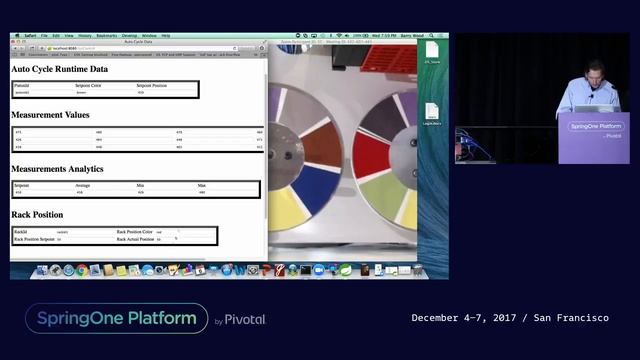Click the Safari forward button
This screenshot has height=360, width=640.
(x=22, y=48)
